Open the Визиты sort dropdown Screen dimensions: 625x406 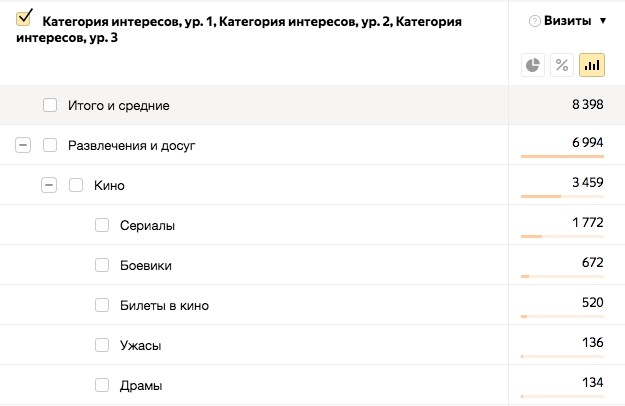603,21
